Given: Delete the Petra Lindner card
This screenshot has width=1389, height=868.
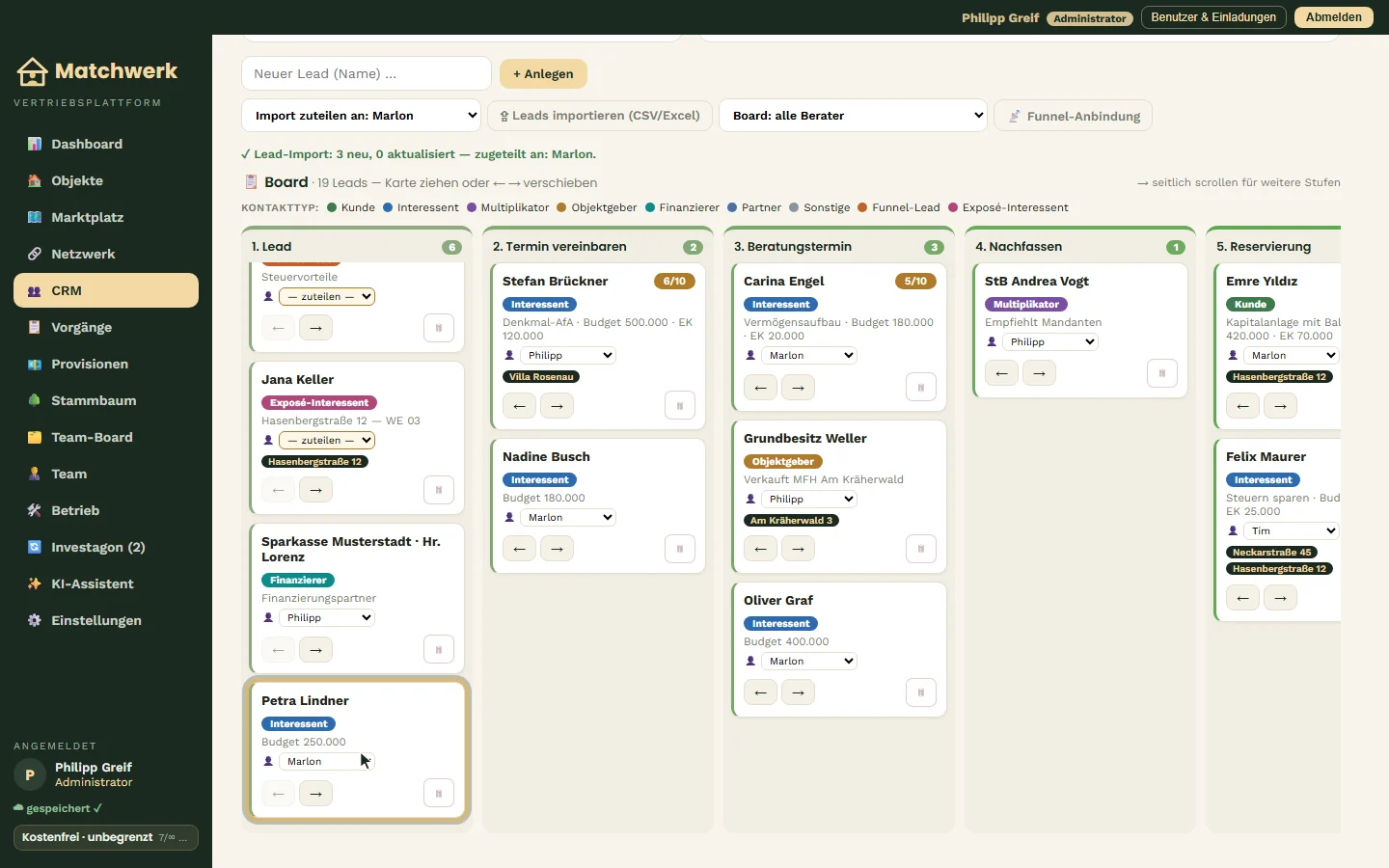Looking at the screenshot, I should [439, 794].
